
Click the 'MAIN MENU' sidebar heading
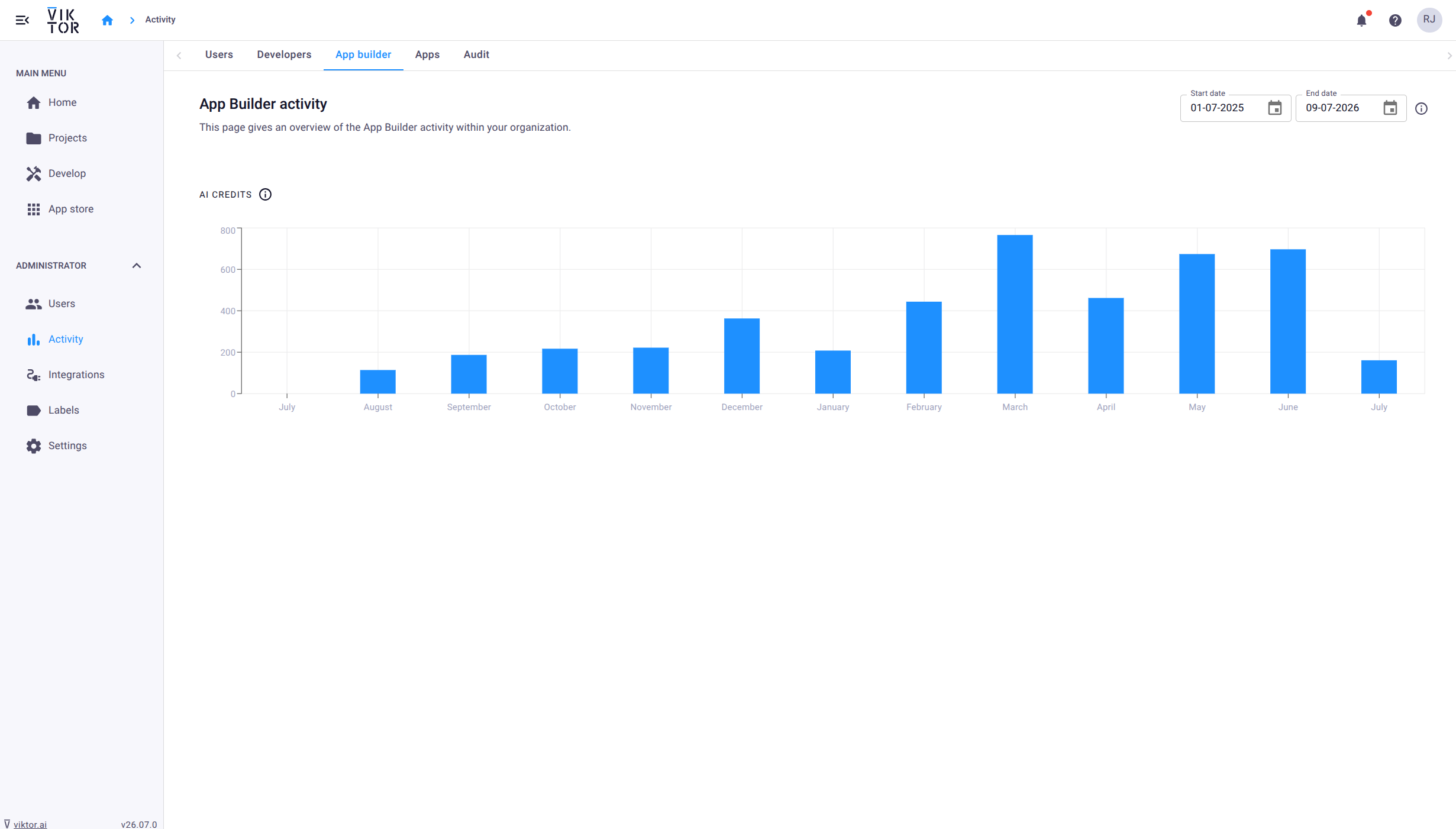click(x=41, y=73)
